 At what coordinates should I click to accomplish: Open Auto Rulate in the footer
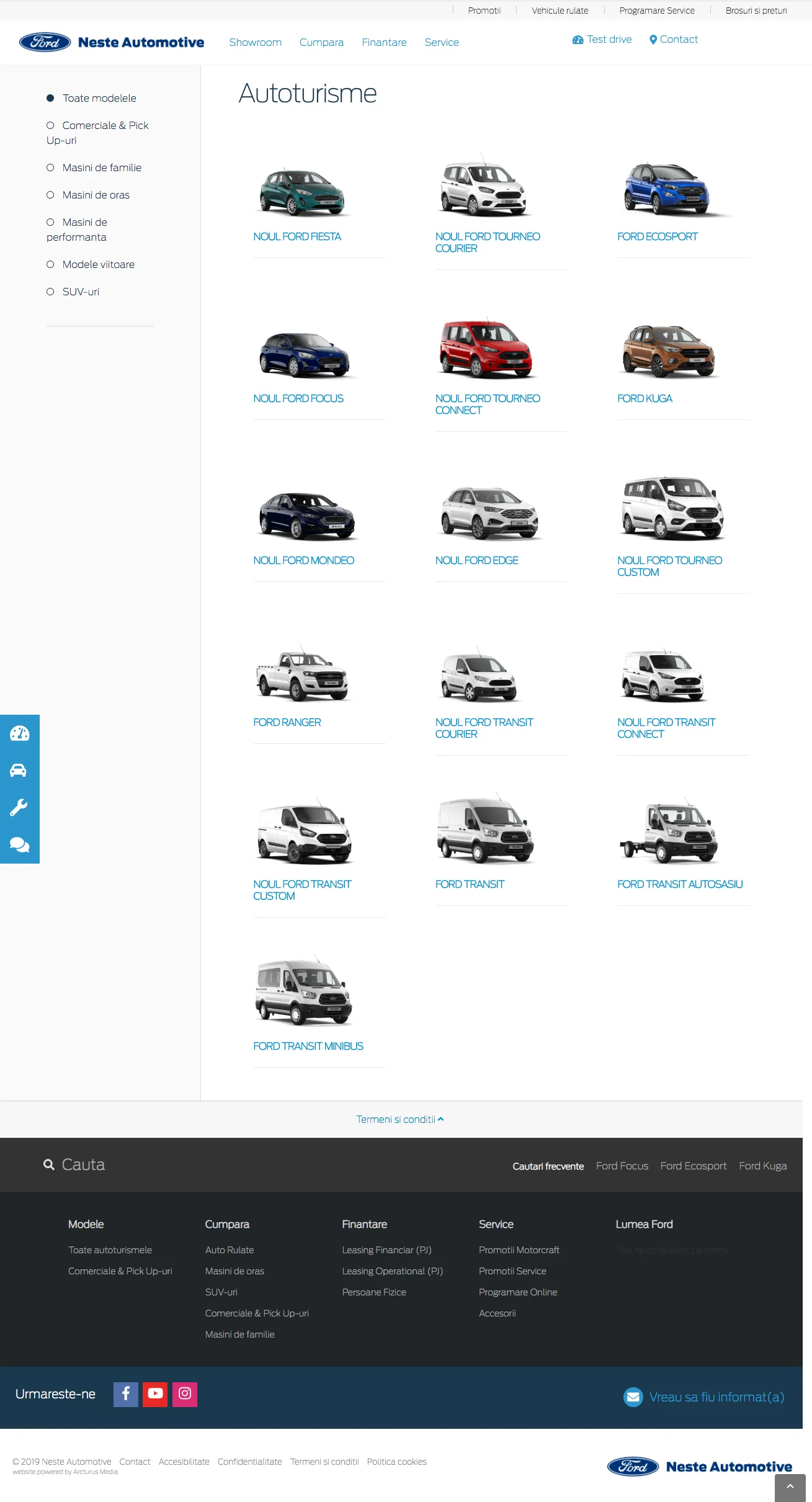coord(230,1250)
